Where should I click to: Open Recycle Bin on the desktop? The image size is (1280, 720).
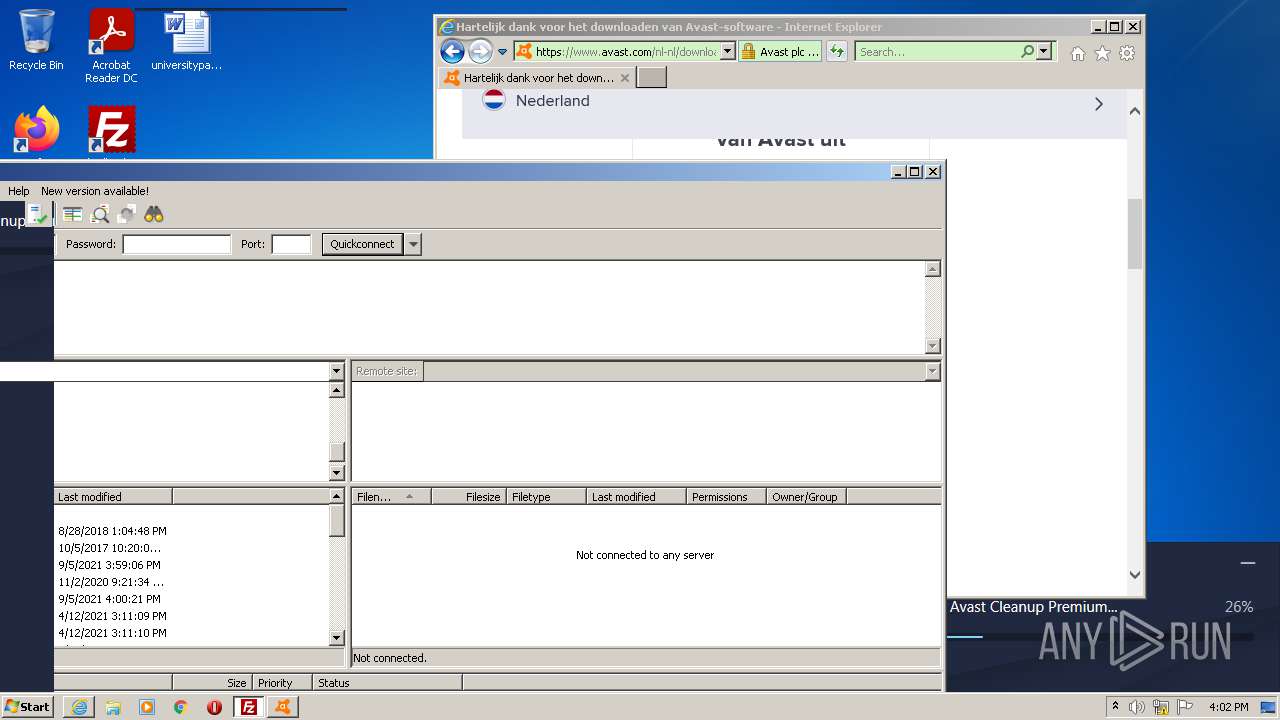pyautogui.click(x=36, y=40)
